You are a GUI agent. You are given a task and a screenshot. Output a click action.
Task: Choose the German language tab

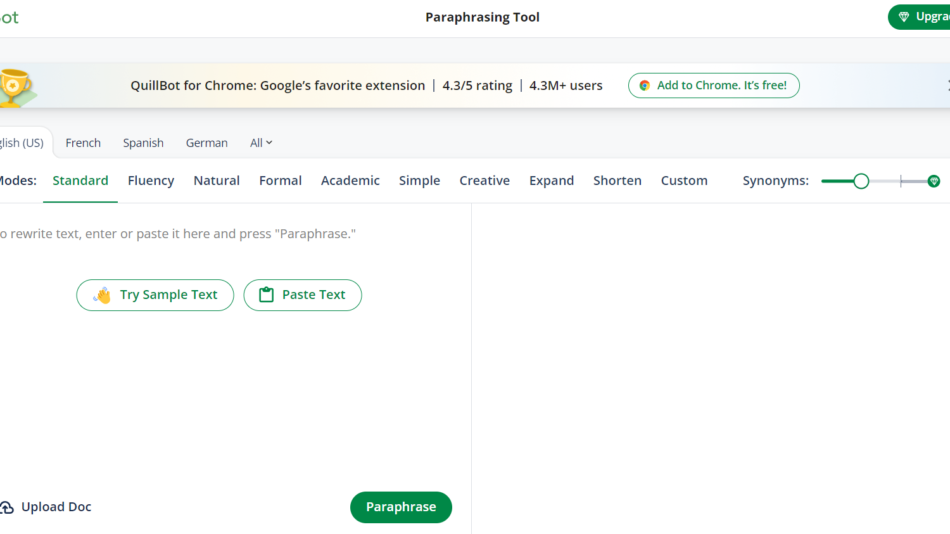tap(207, 143)
